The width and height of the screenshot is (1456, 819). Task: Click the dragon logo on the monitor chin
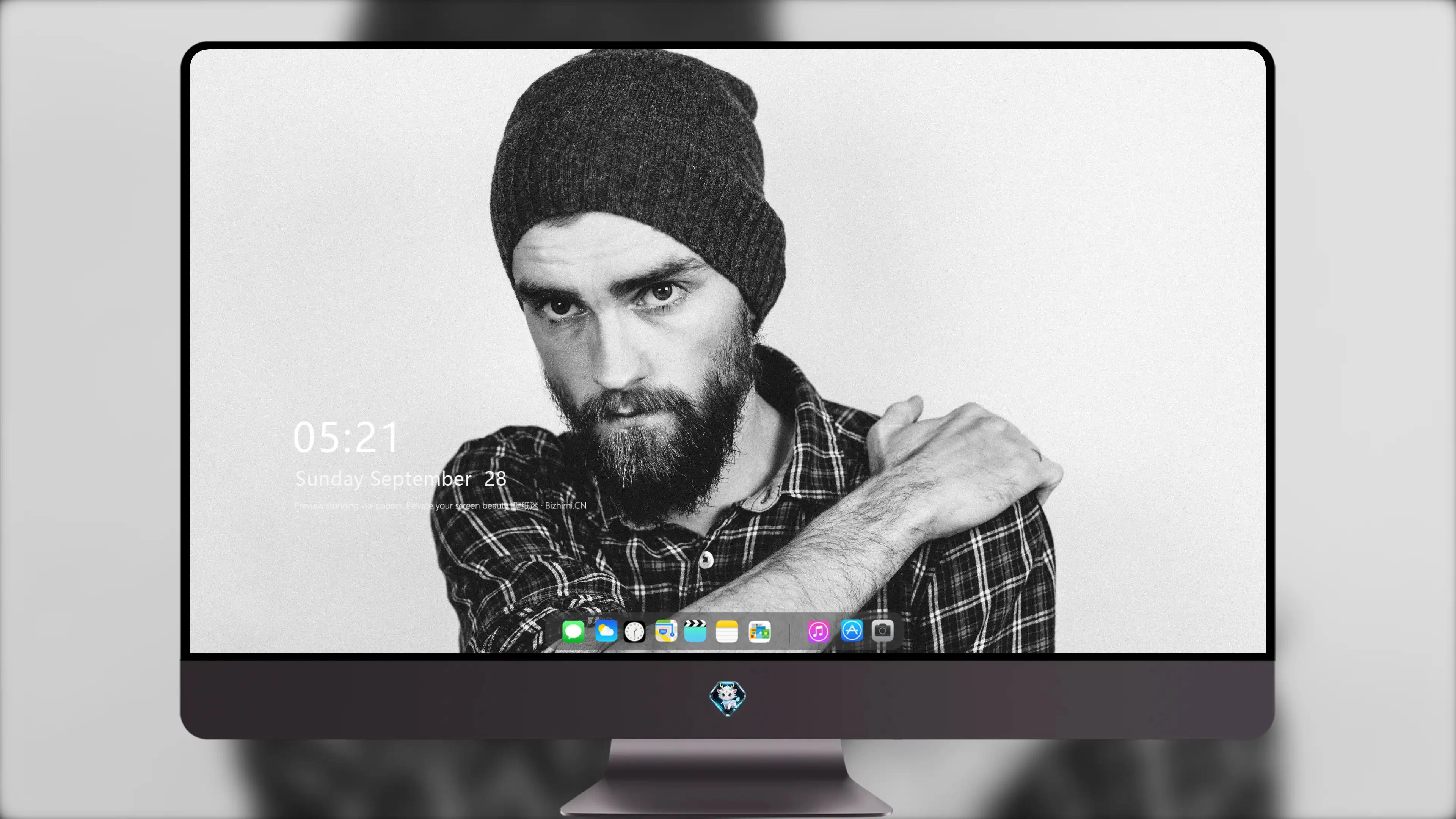(x=728, y=698)
